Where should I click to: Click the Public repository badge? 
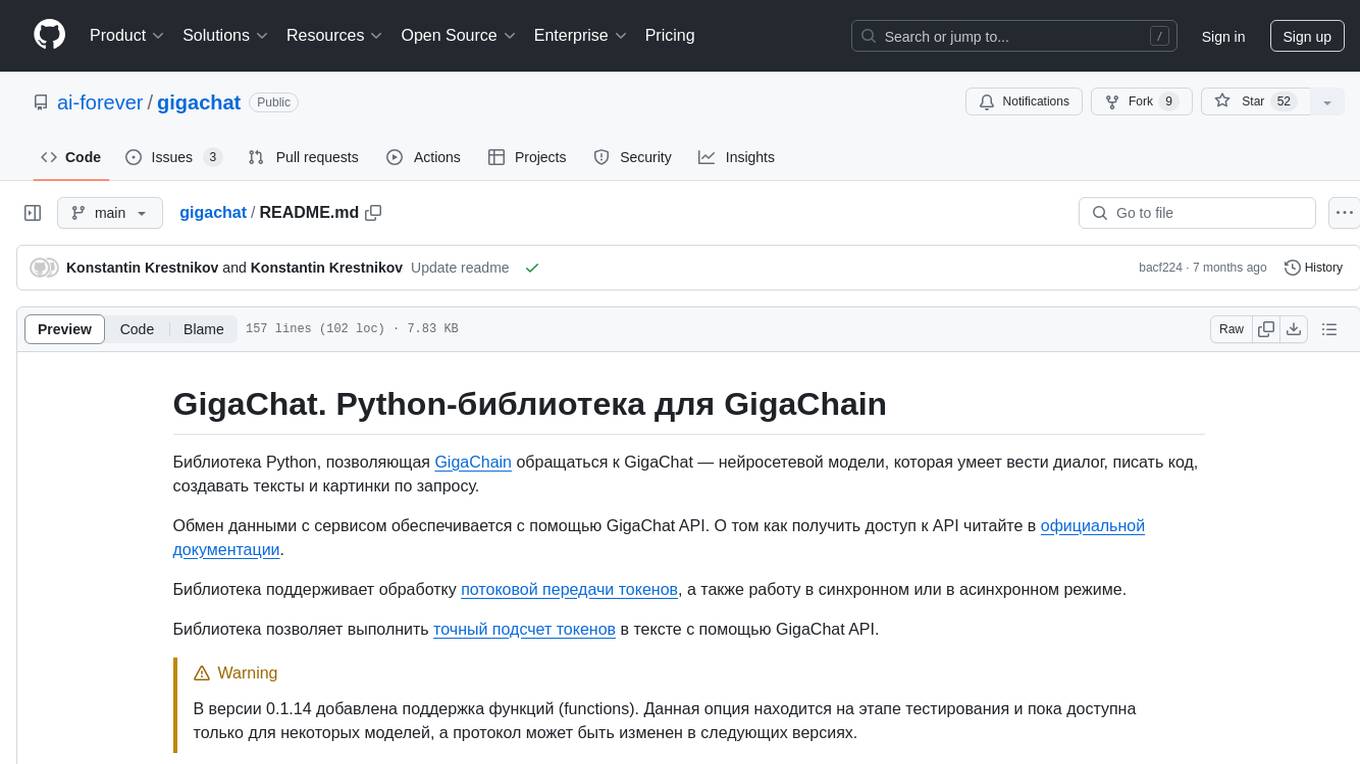(273, 102)
